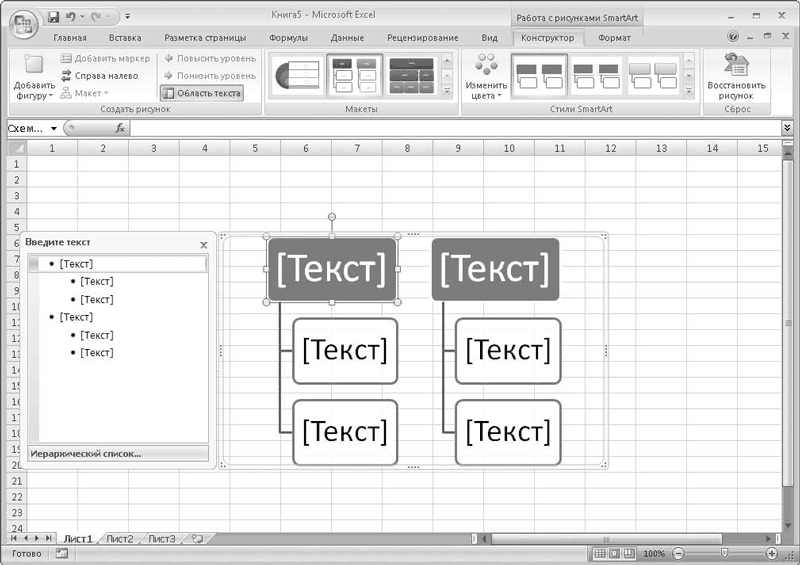Click Добавить фигуру shape icon

34,66
